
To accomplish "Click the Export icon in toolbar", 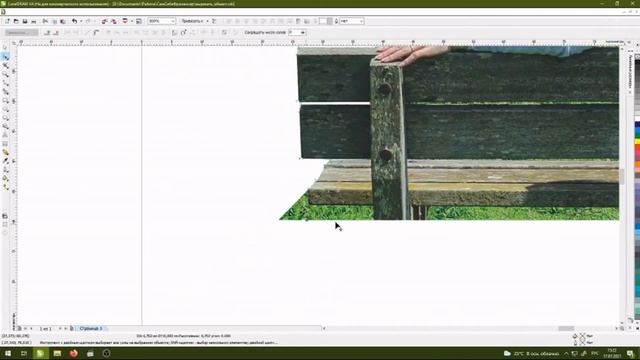I will [113, 21].
